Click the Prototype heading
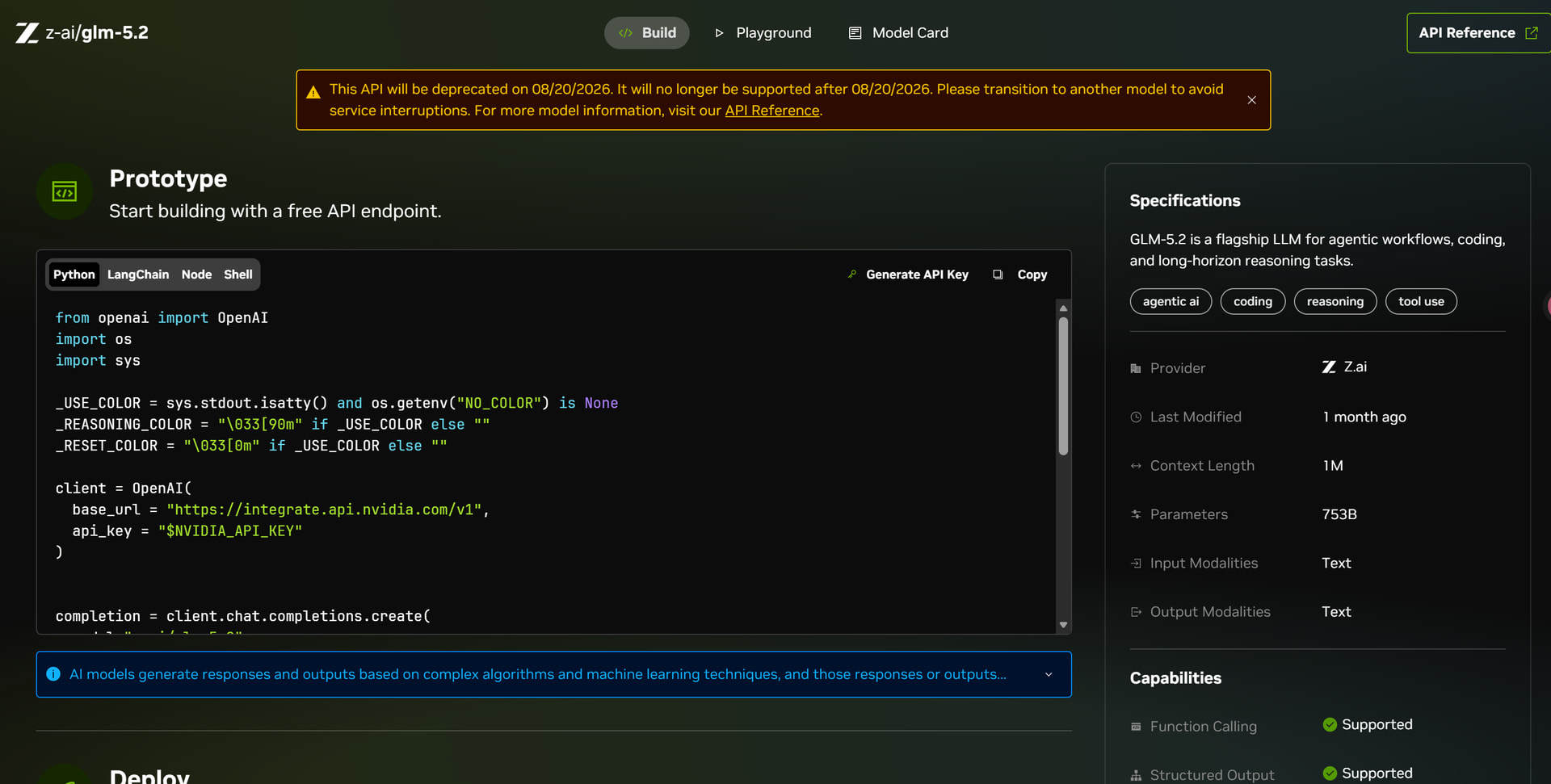Screen dimensions: 1551x784 168,178
